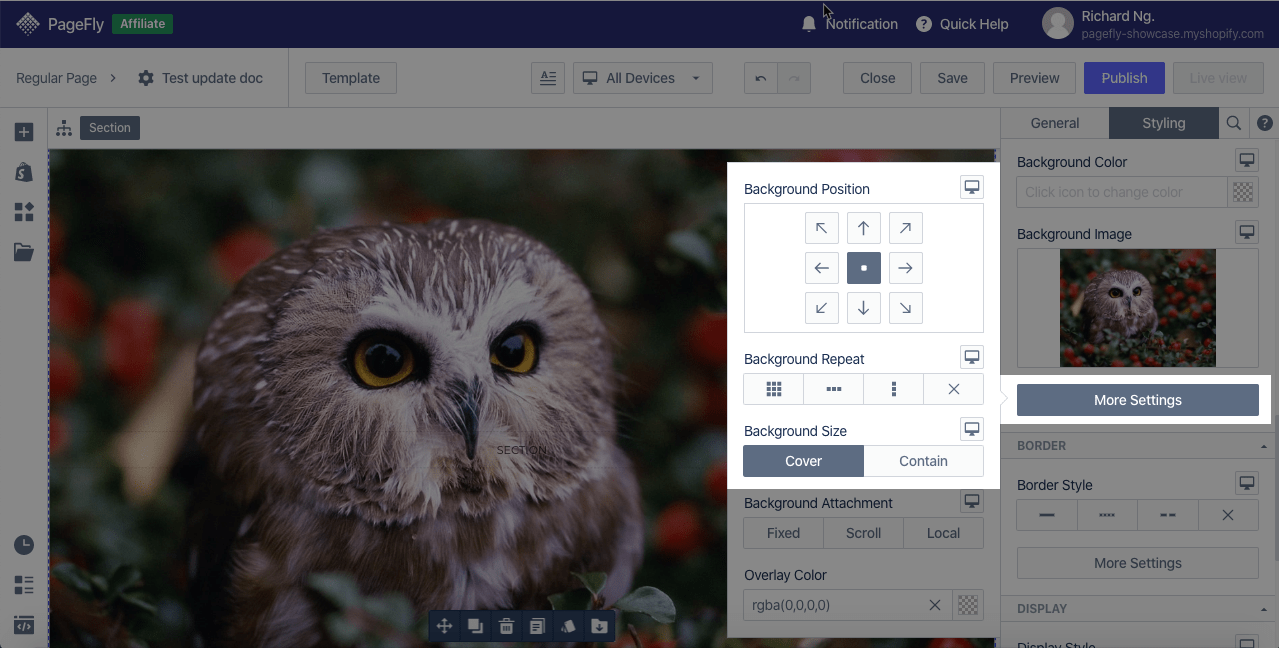Collapse the DISPLAY section

pos(1264,609)
